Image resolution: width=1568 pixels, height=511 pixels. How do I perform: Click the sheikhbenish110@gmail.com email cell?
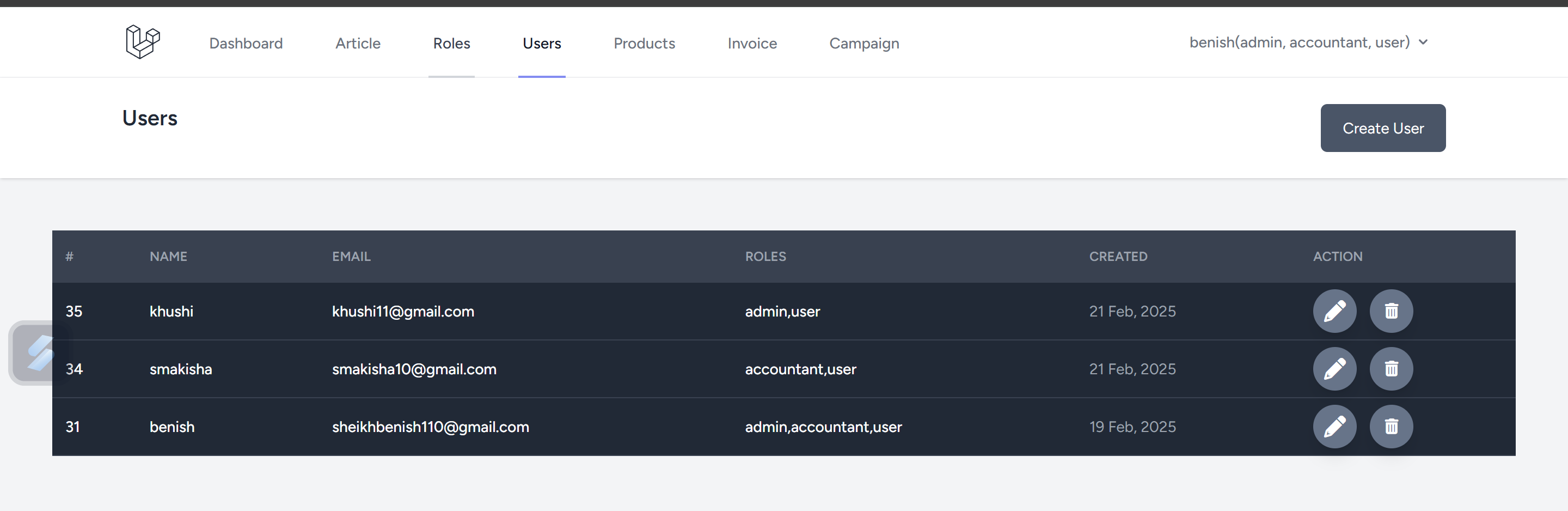point(430,427)
